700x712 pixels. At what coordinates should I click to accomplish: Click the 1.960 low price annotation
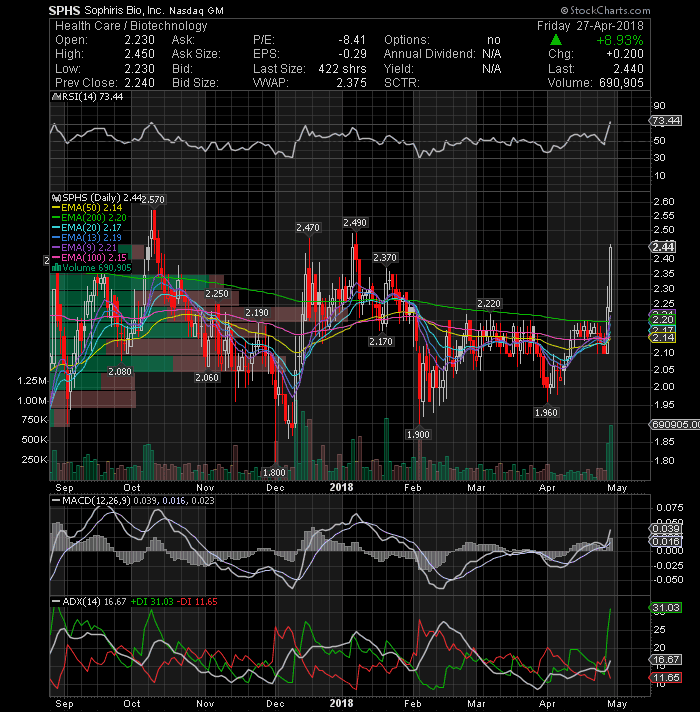click(x=546, y=412)
